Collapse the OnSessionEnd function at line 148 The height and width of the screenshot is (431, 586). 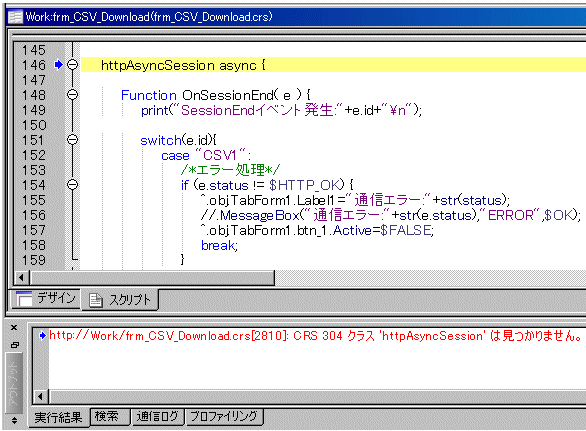coord(73,95)
